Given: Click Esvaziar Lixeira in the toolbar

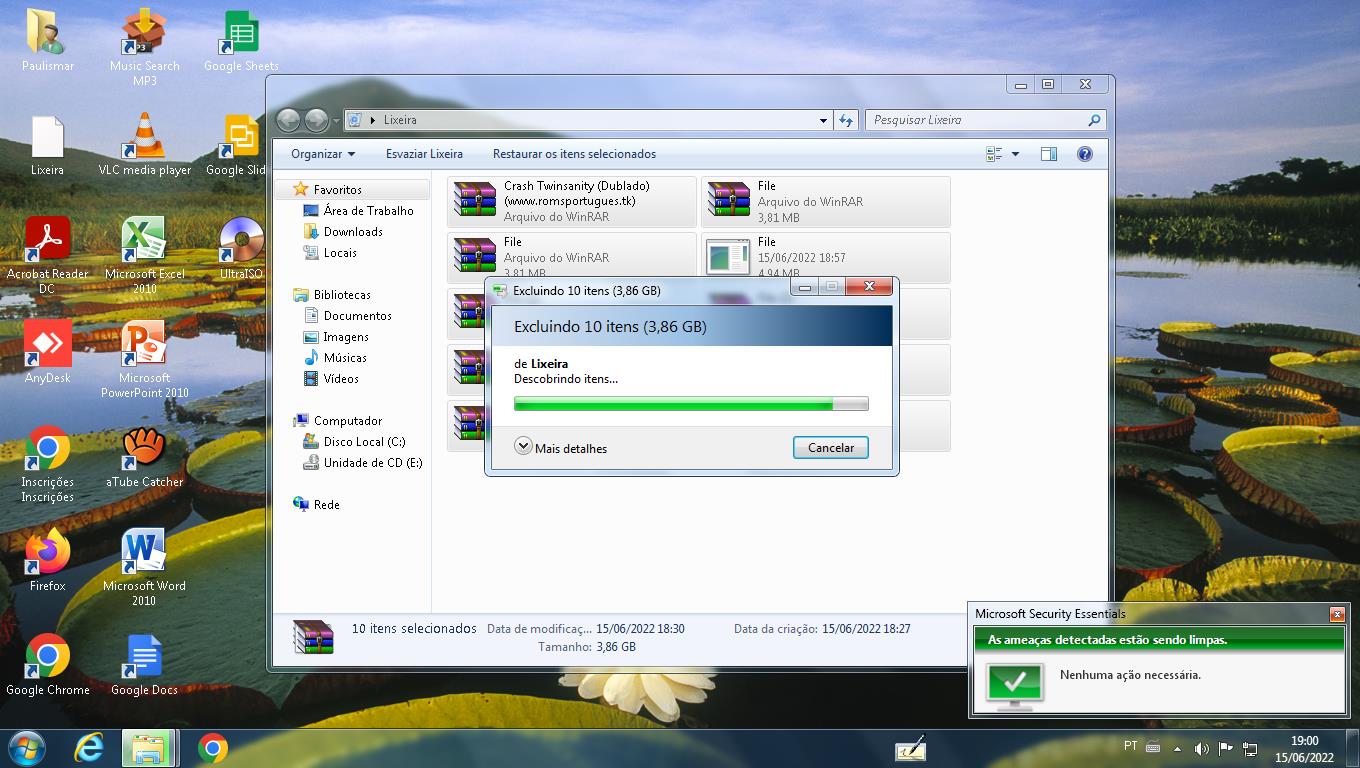Looking at the screenshot, I should [424, 154].
